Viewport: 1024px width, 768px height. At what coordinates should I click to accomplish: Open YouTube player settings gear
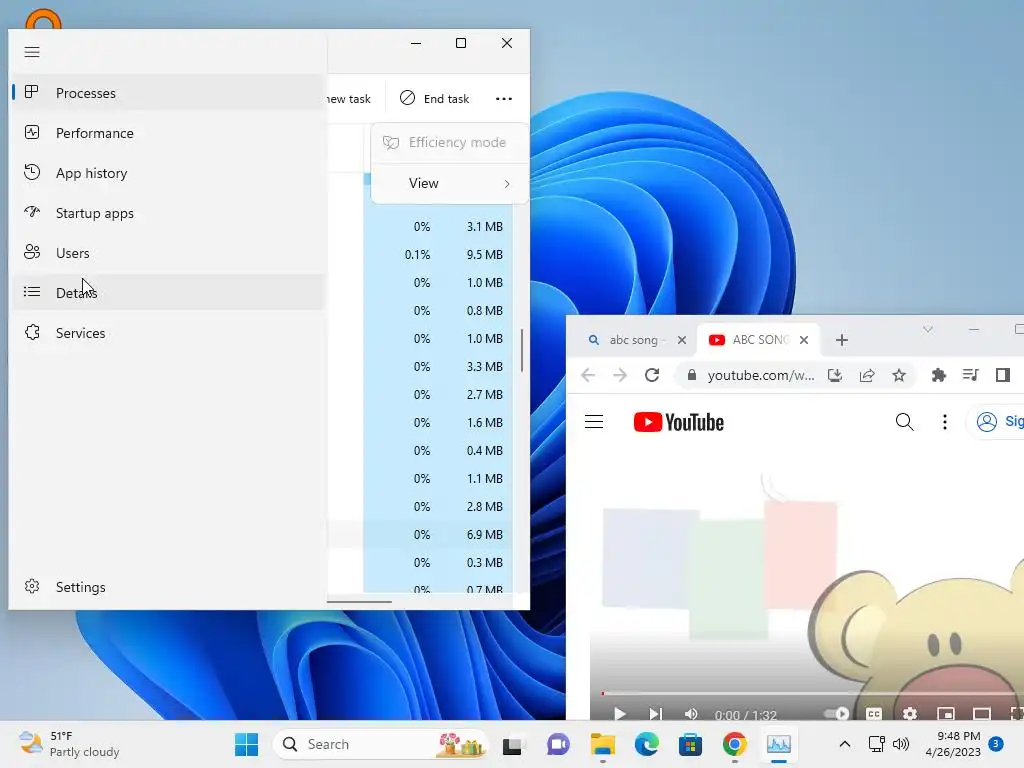pos(910,714)
